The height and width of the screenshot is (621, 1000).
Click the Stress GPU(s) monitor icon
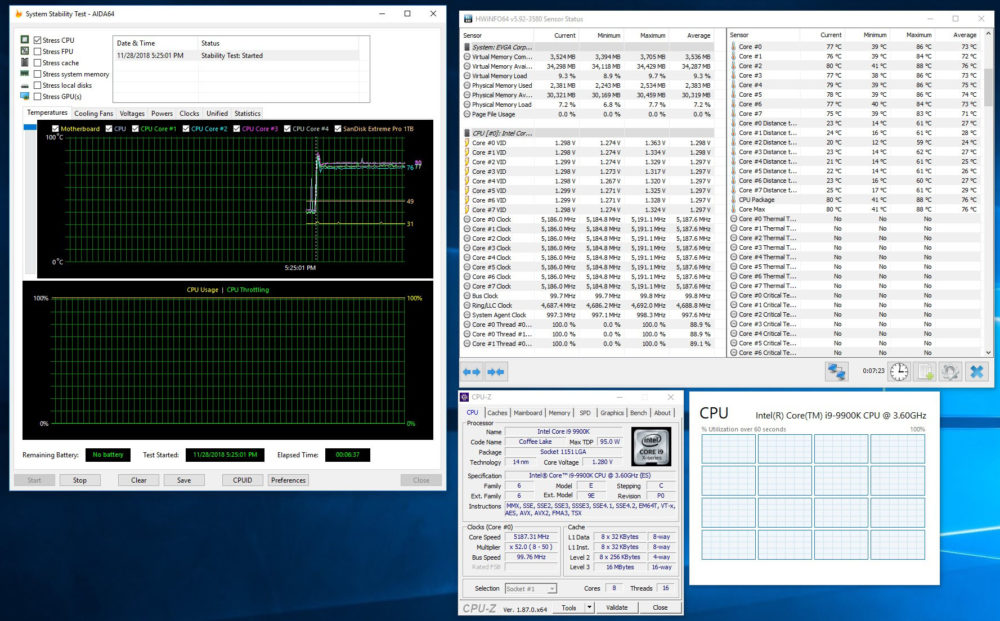(x=25, y=96)
